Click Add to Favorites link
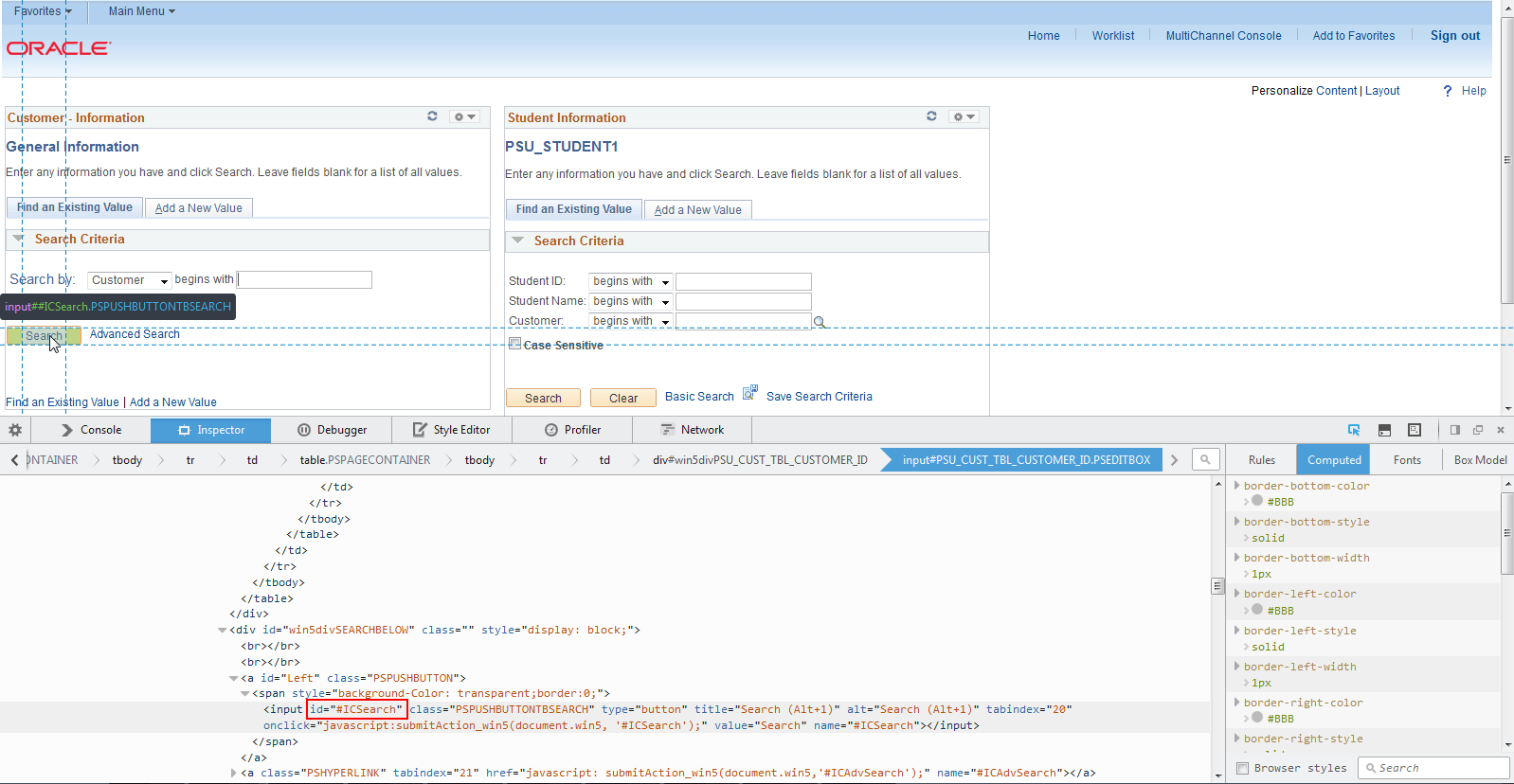 pyautogui.click(x=1354, y=36)
